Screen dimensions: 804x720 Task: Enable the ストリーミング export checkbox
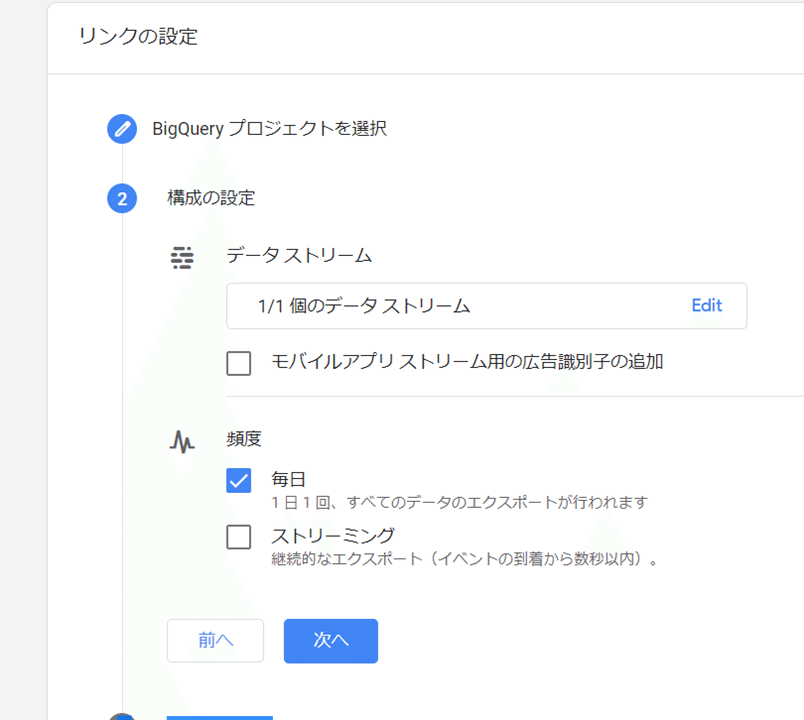(238, 537)
